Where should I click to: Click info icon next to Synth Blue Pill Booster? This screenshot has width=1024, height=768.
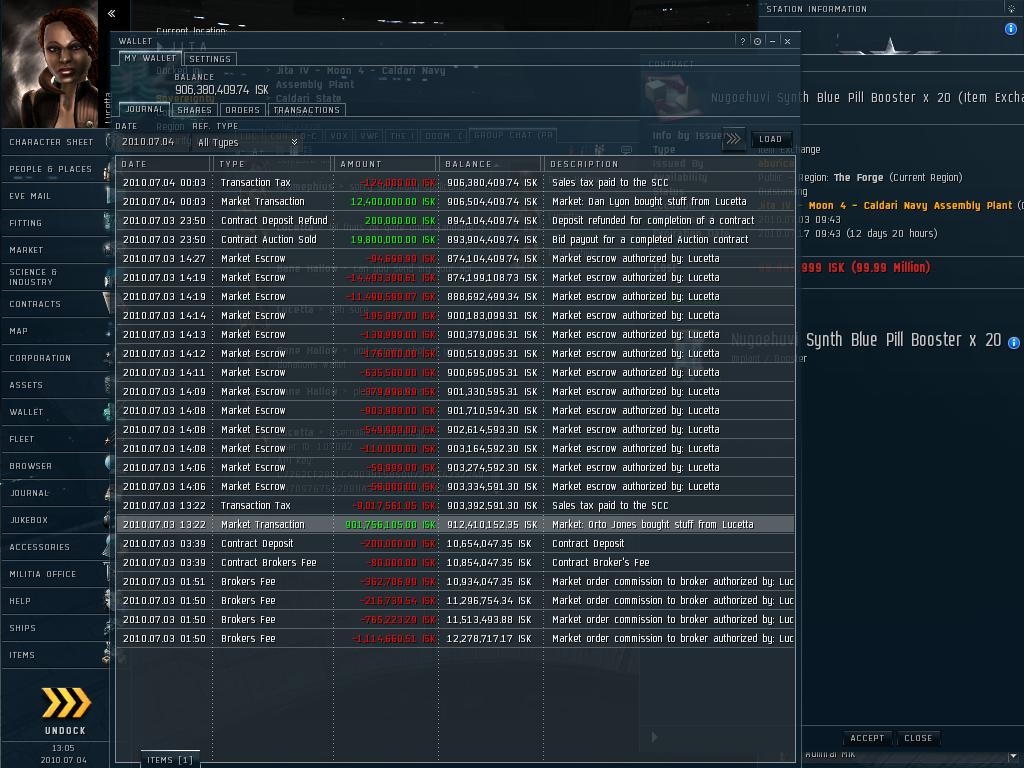click(x=1014, y=343)
